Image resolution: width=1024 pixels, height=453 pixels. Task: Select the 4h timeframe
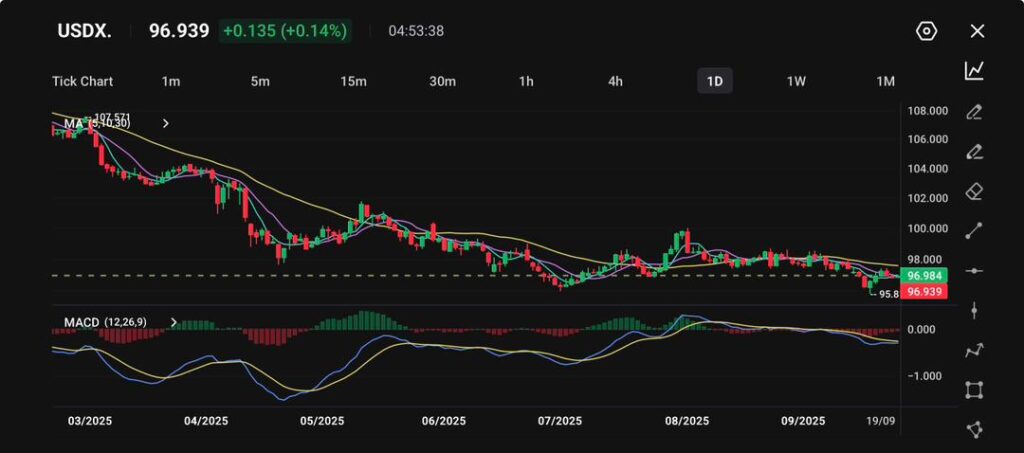point(615,81)
